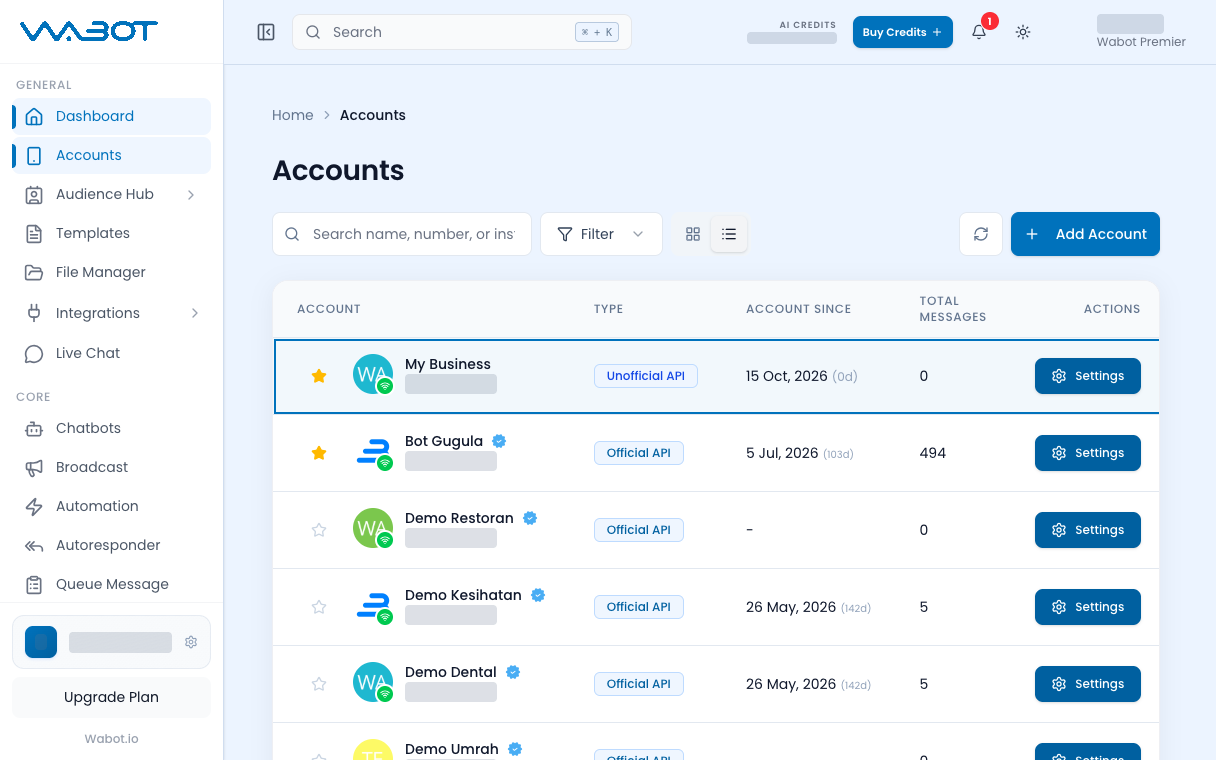Click Add Account button
1216x760 pixels.
(x=1085, y=234)
